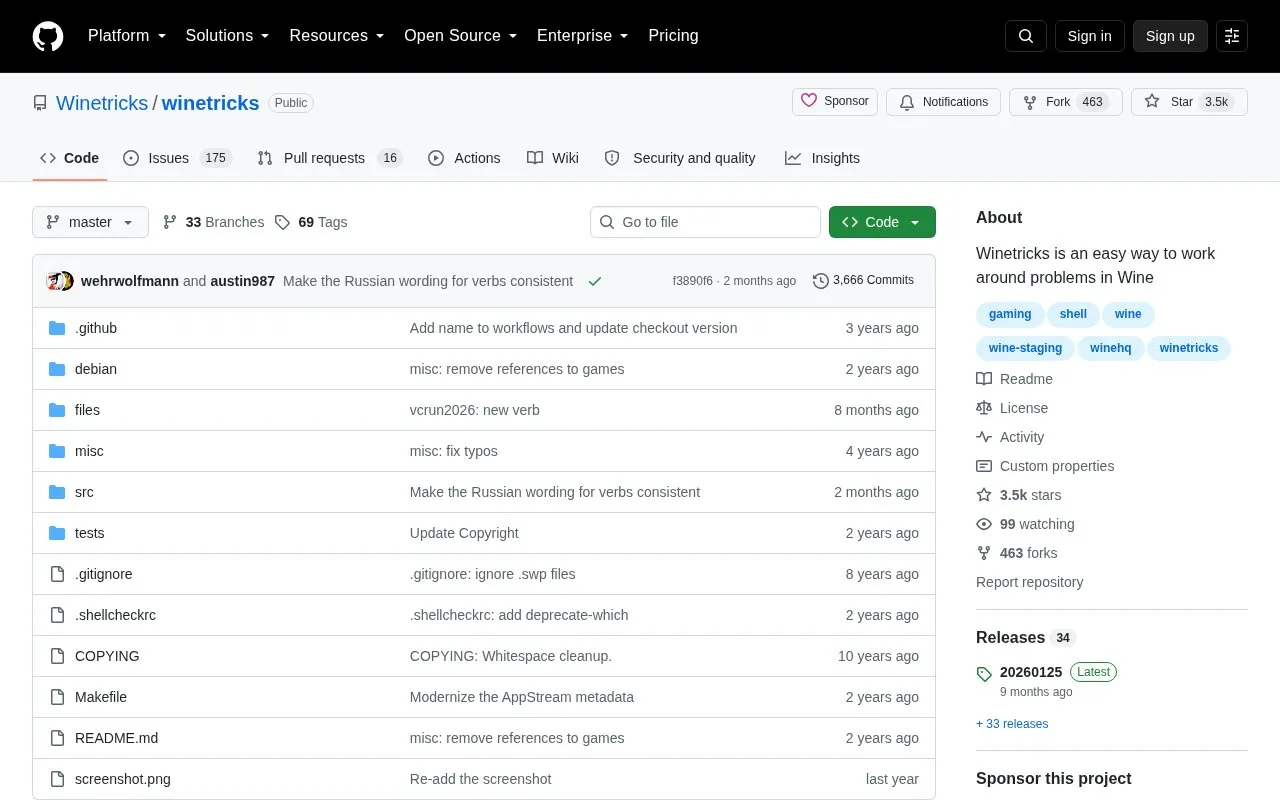Open the header appearance settings icon
The height and width of the screenshot is (800, 1280).
(1232, 36)
